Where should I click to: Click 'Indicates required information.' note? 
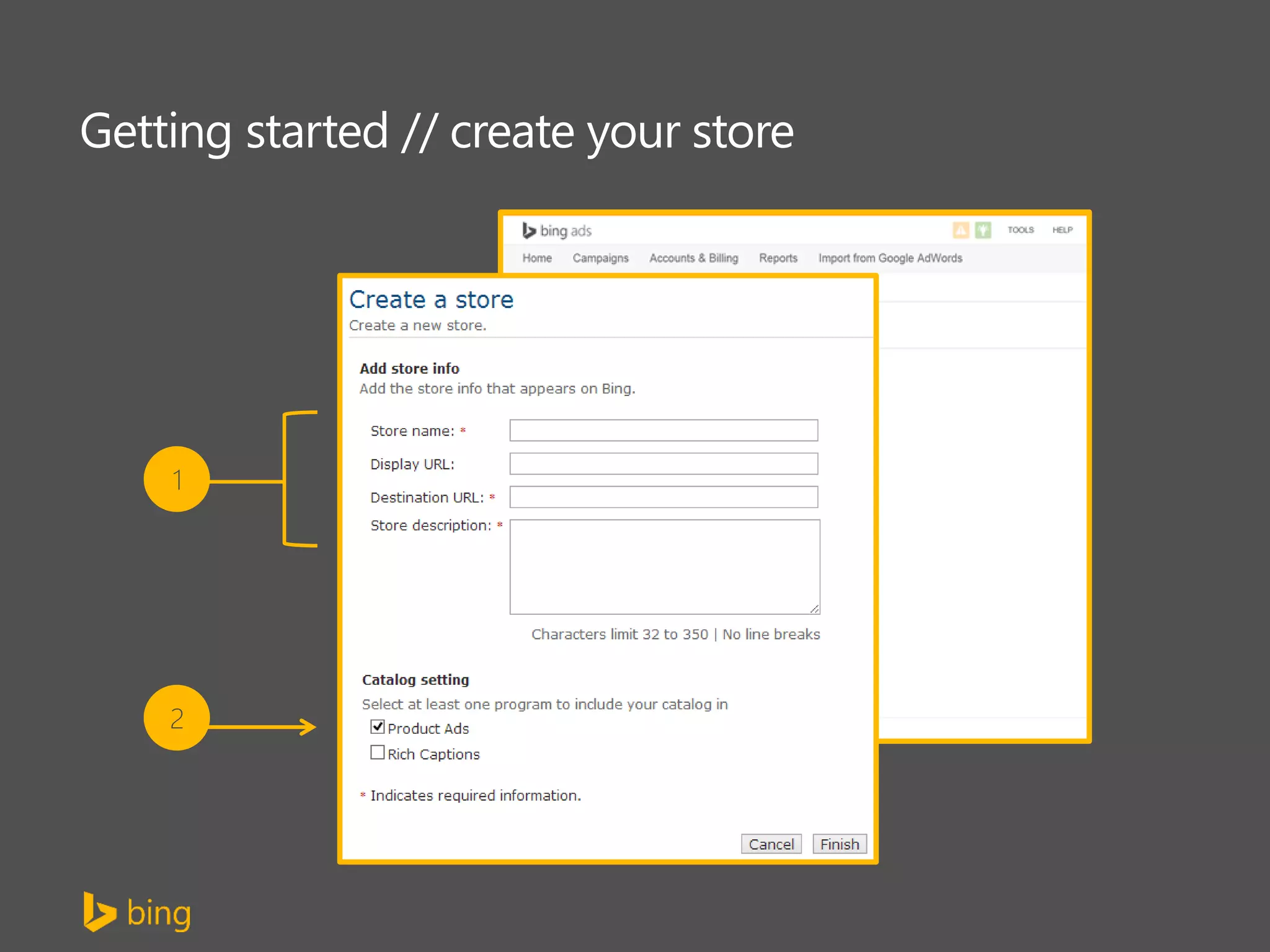click(476, 795)
